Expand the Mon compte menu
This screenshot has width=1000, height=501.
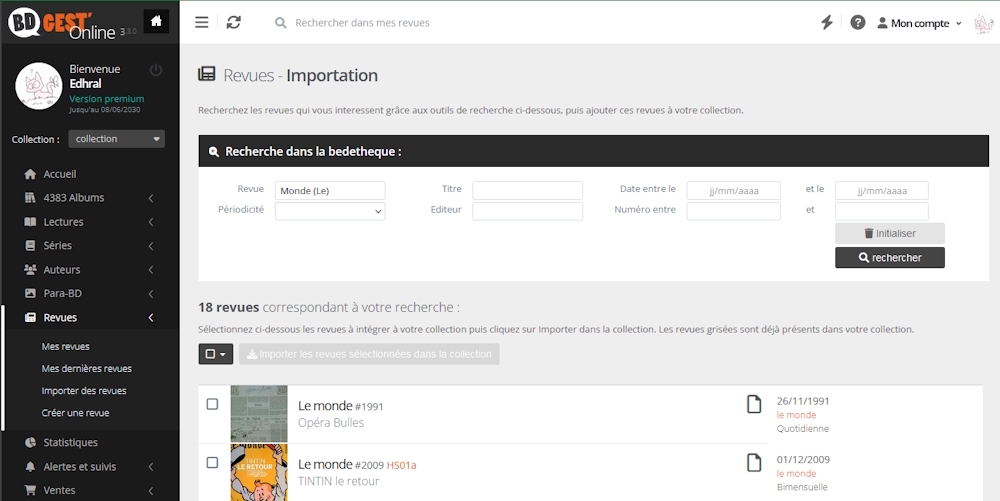point(919,23)
